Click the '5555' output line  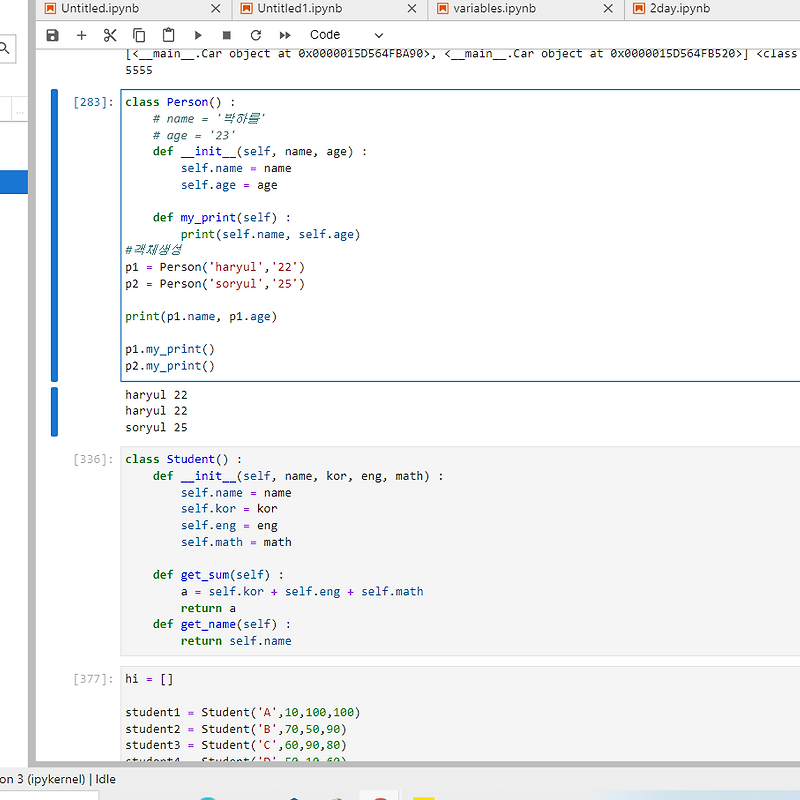click(x=139, y=70)
